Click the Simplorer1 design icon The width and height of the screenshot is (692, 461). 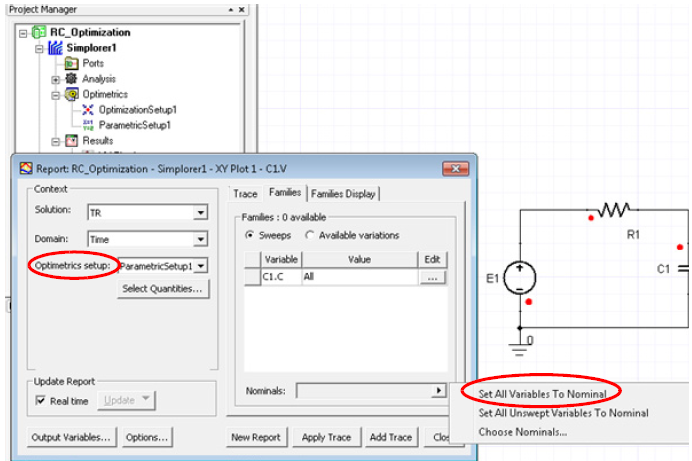click(x=55, y=48)
